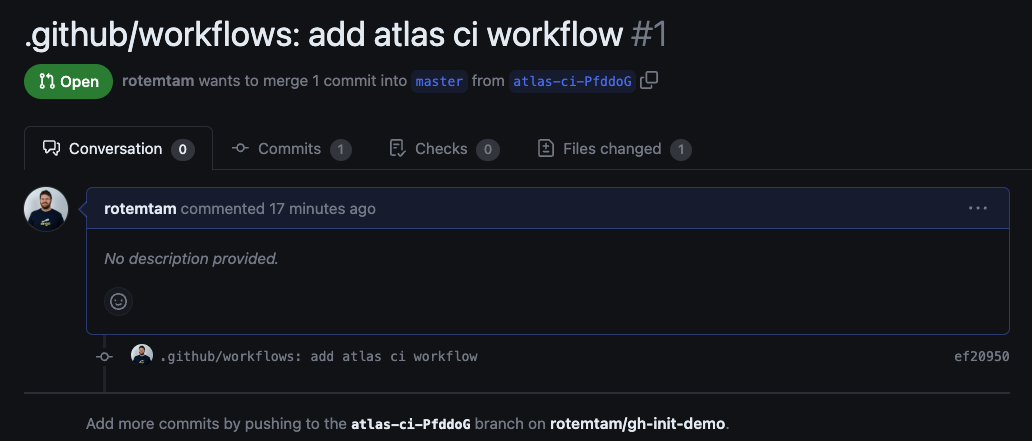Open the master base branch link
The width and height of the screenshot is (1032, 441).
439,82
